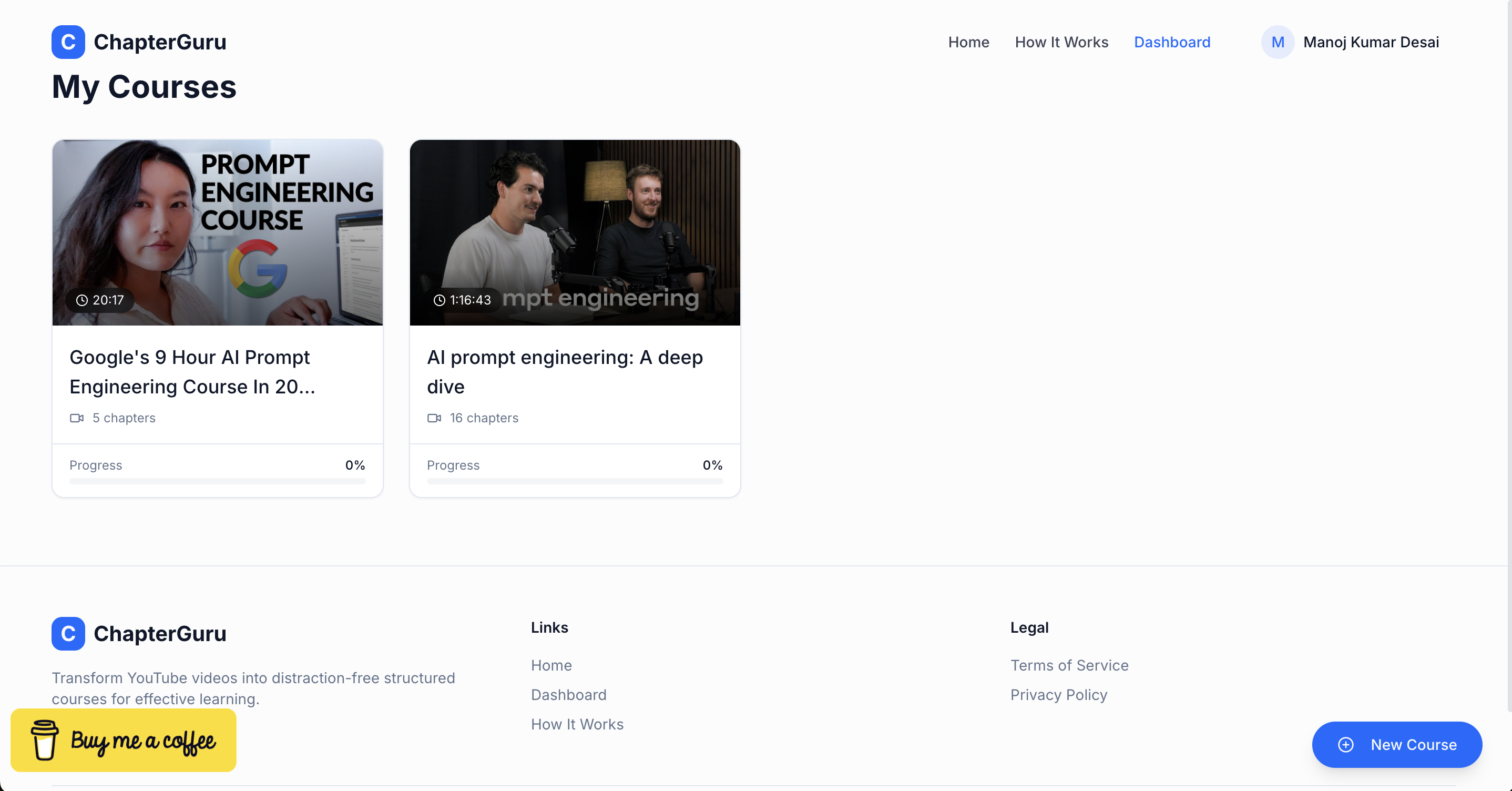This screenshot has width=1512, height=791.
Task: Click the clock icon on 1:16:43 badge
Action: pyautogui.click(x=439, y=300)
